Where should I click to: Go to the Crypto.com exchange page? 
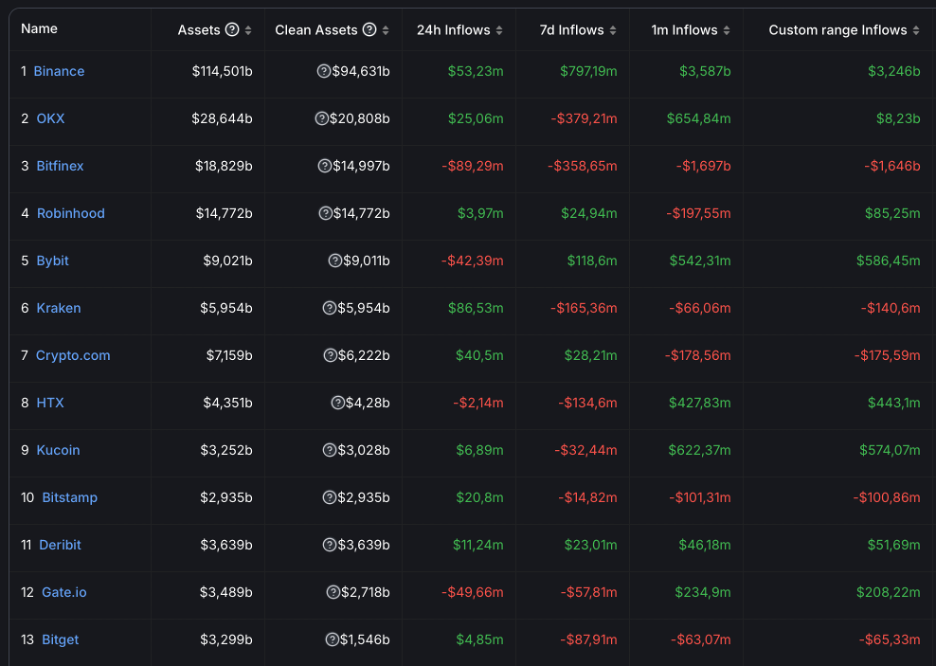pos(73,355)
